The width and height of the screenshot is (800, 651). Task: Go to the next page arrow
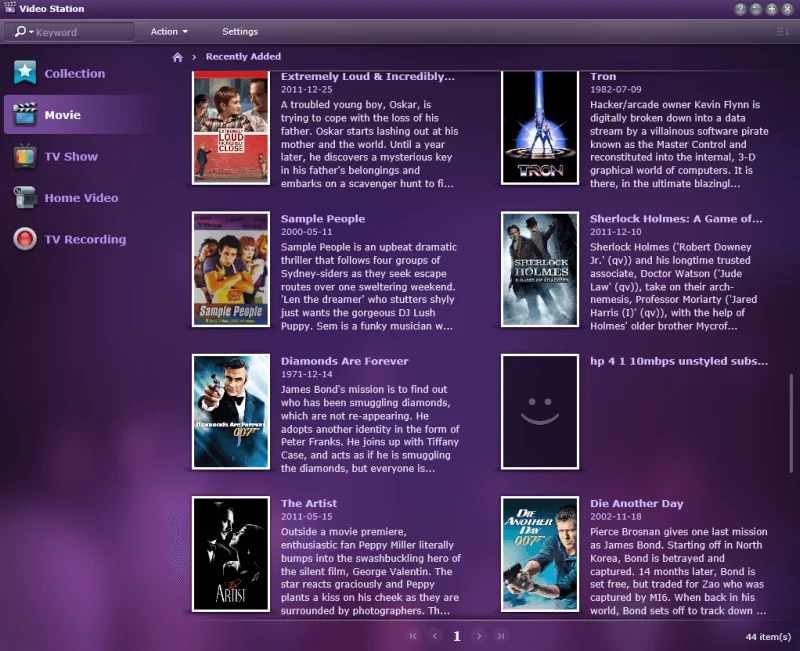(479, 636)
